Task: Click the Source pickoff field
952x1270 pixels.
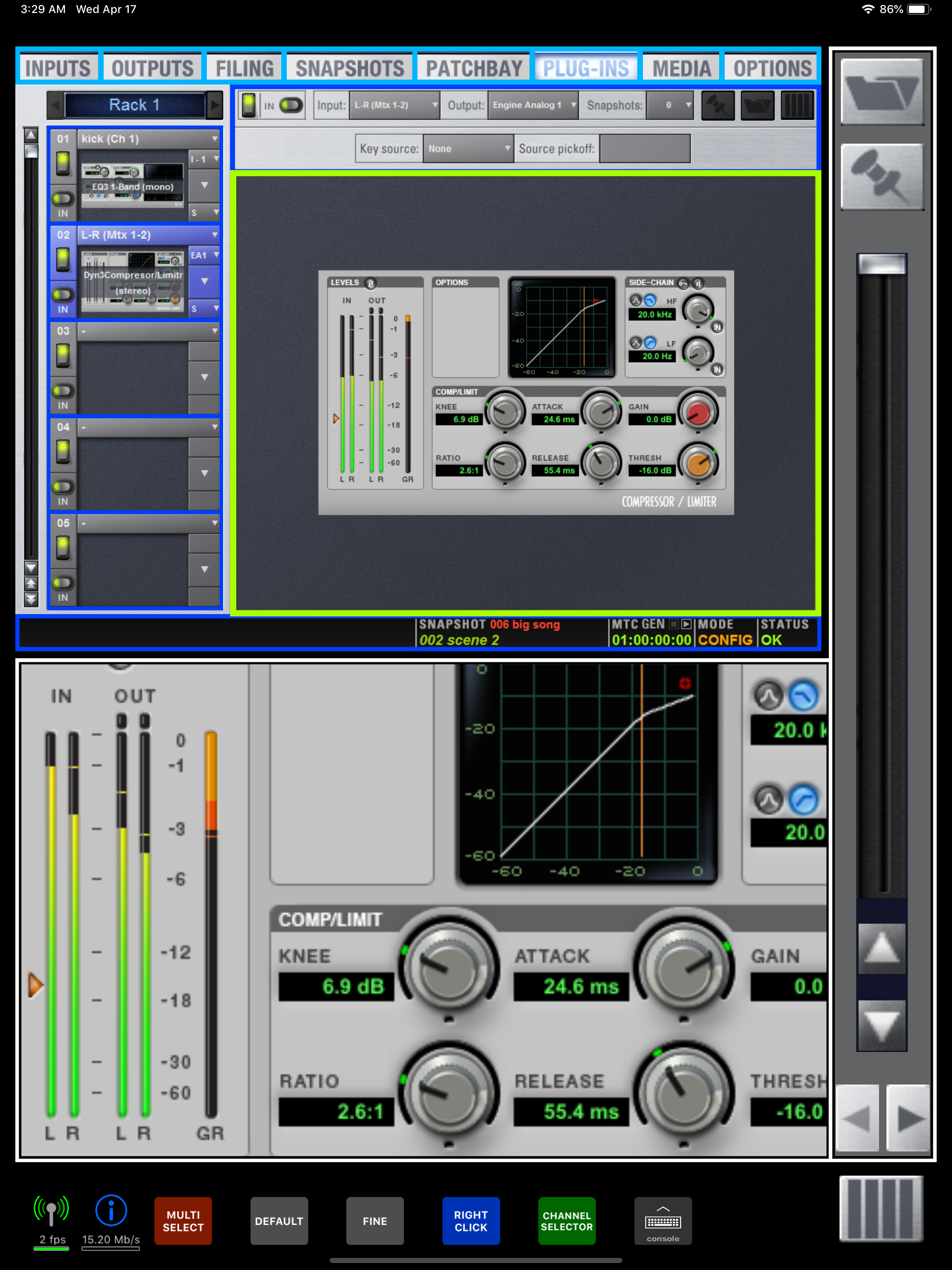Action: [x=645, y=149]
